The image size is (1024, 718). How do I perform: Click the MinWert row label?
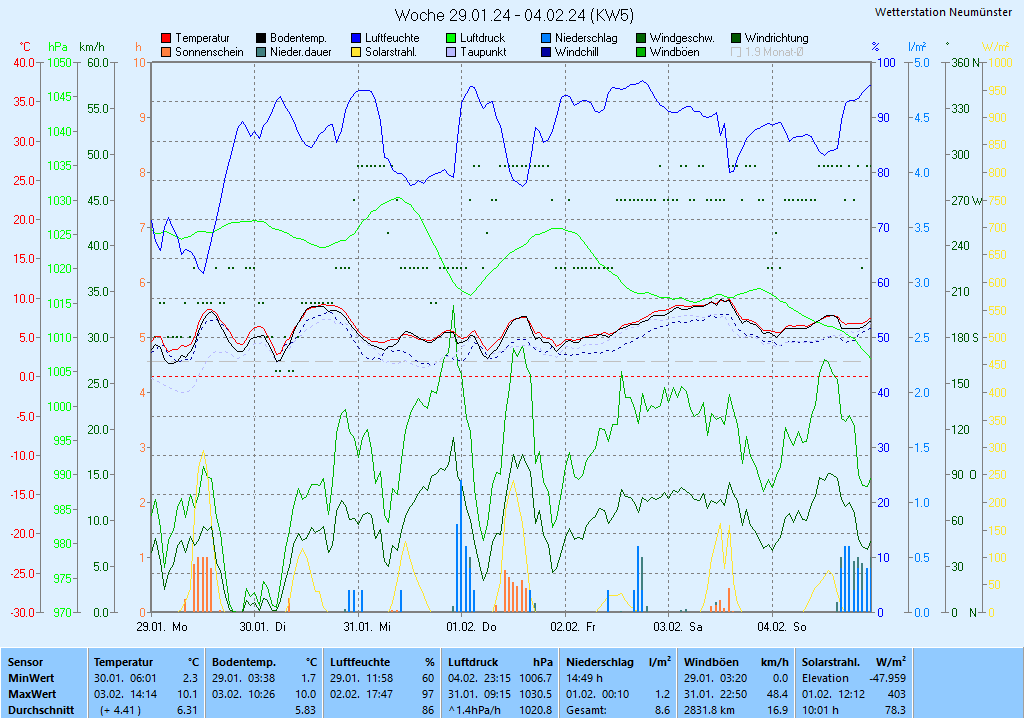(x=31, y=678)
